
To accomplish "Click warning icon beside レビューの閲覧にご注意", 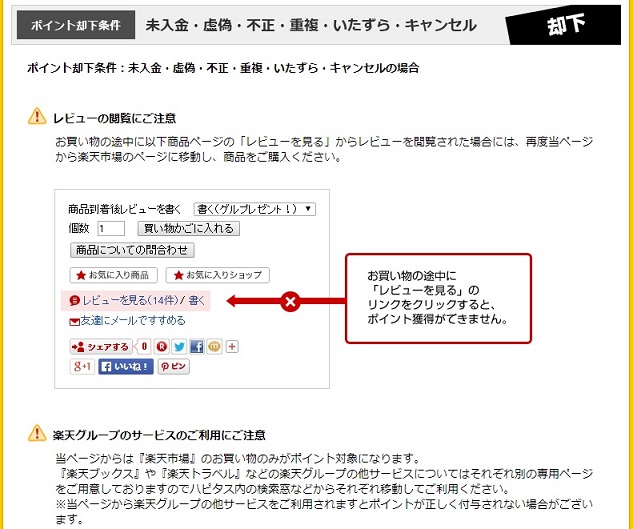I will coord(37,117).
